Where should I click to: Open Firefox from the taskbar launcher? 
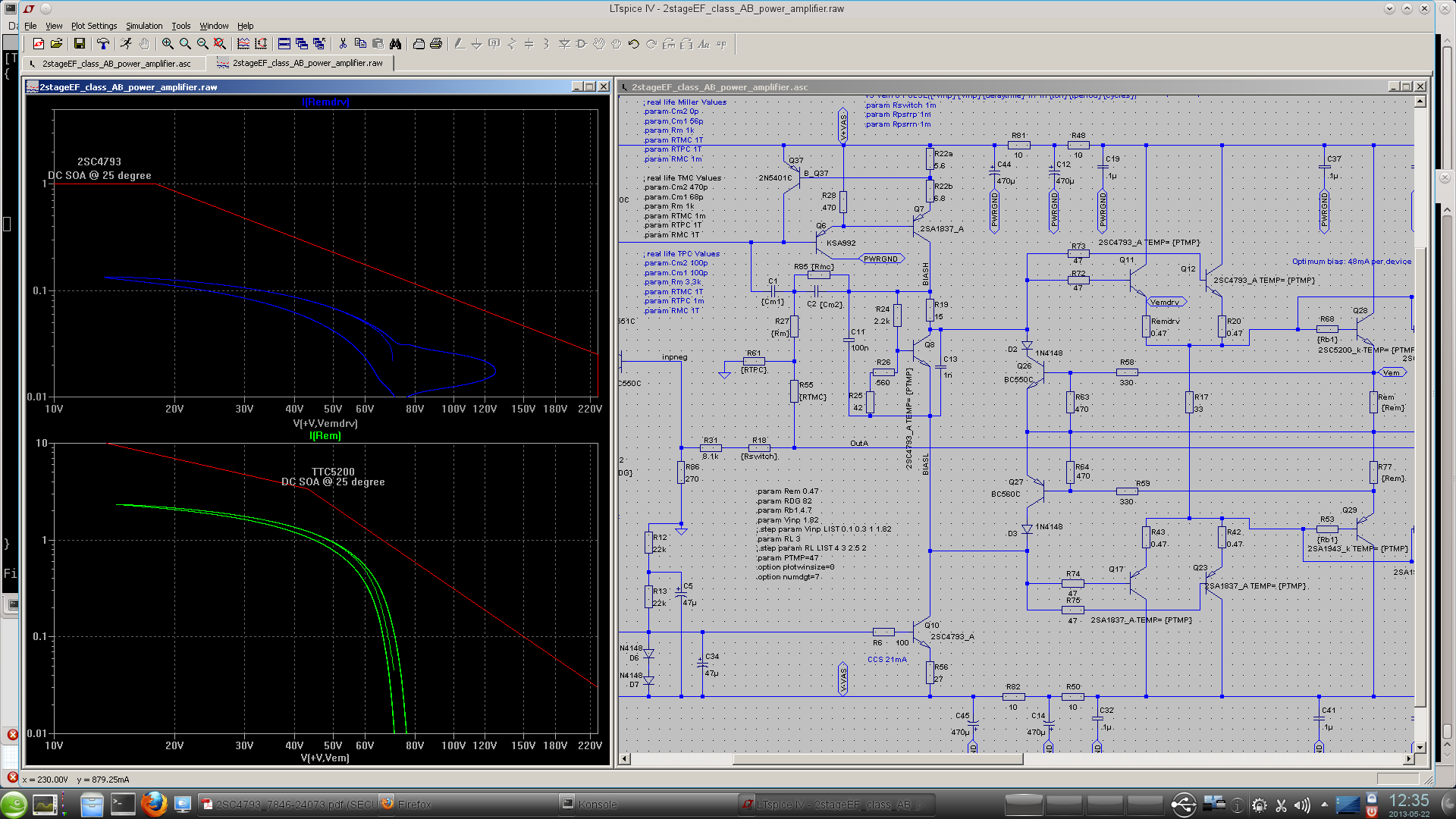[x=154, y=804]
